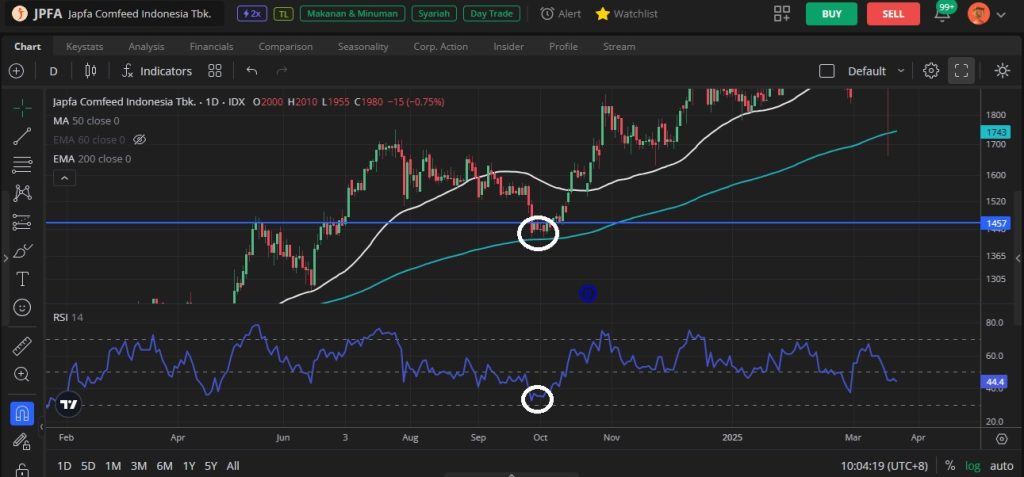
Task: Open the Makanan & Minuman sector tag
Action: pyautogui.click(x=352, y=14)
